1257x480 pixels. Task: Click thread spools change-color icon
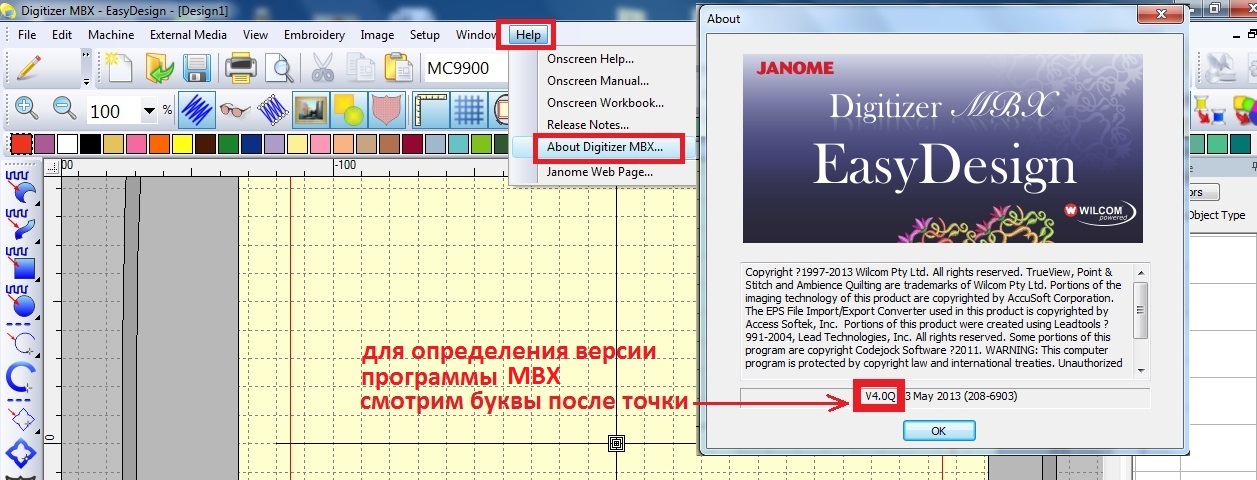[1208, 109]
